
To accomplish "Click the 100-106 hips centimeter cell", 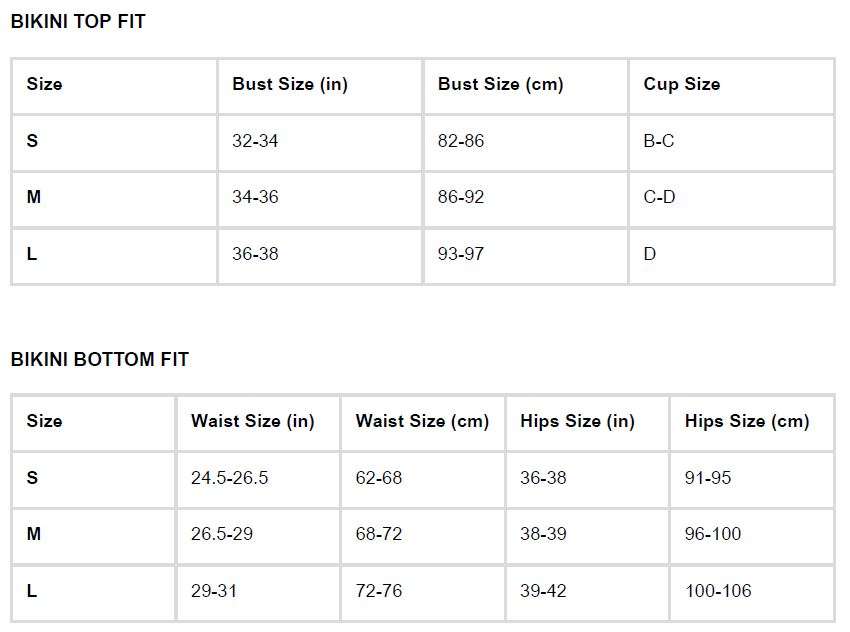I will point(718,591).
